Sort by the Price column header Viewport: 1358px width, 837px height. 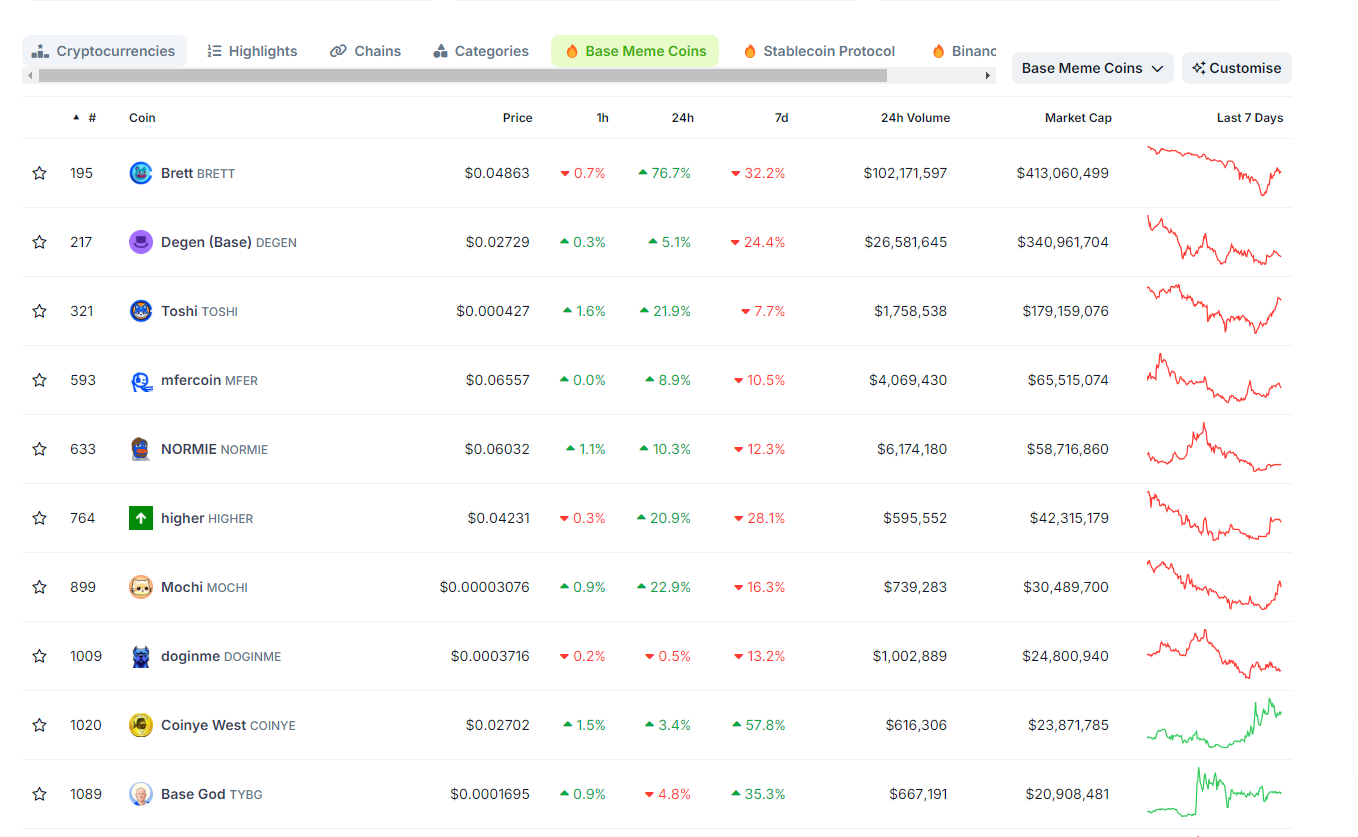[x=517, y=118]
